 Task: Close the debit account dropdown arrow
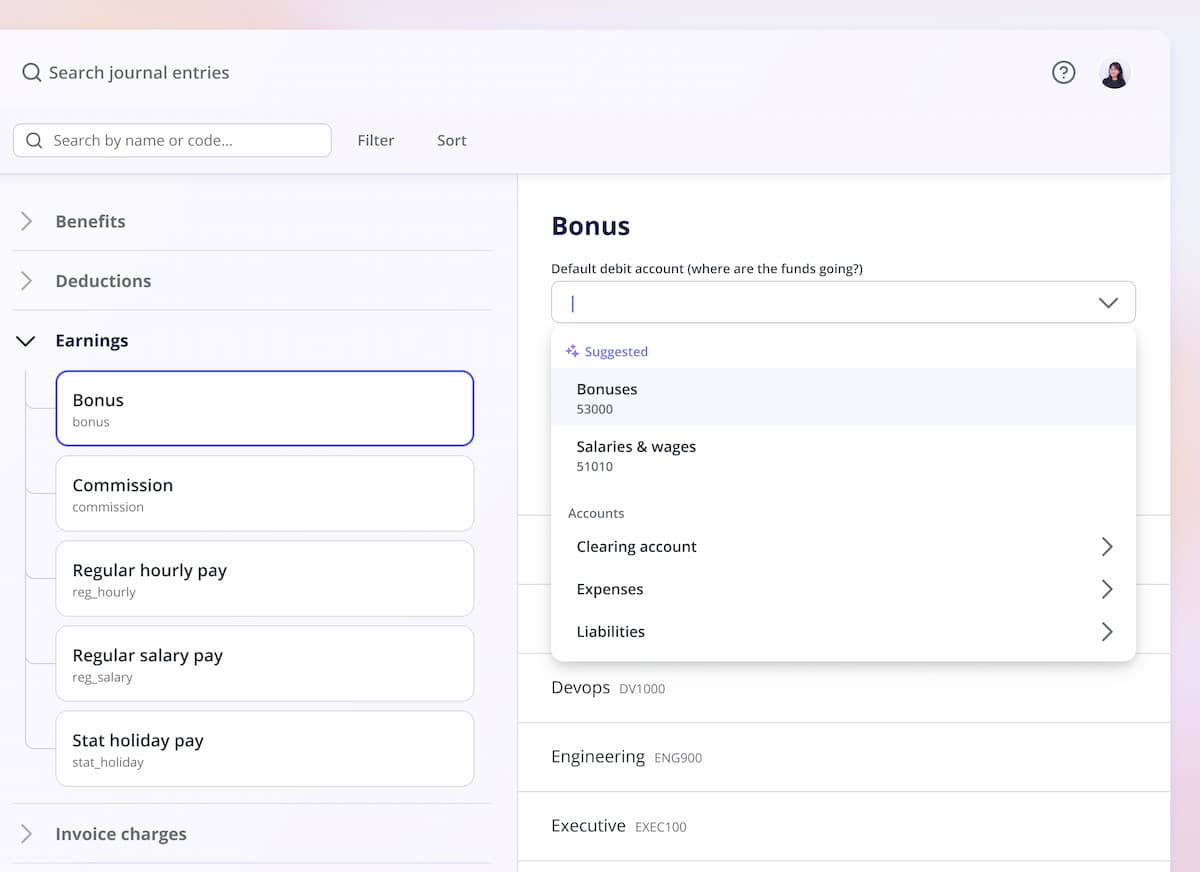coord(1108,302)
